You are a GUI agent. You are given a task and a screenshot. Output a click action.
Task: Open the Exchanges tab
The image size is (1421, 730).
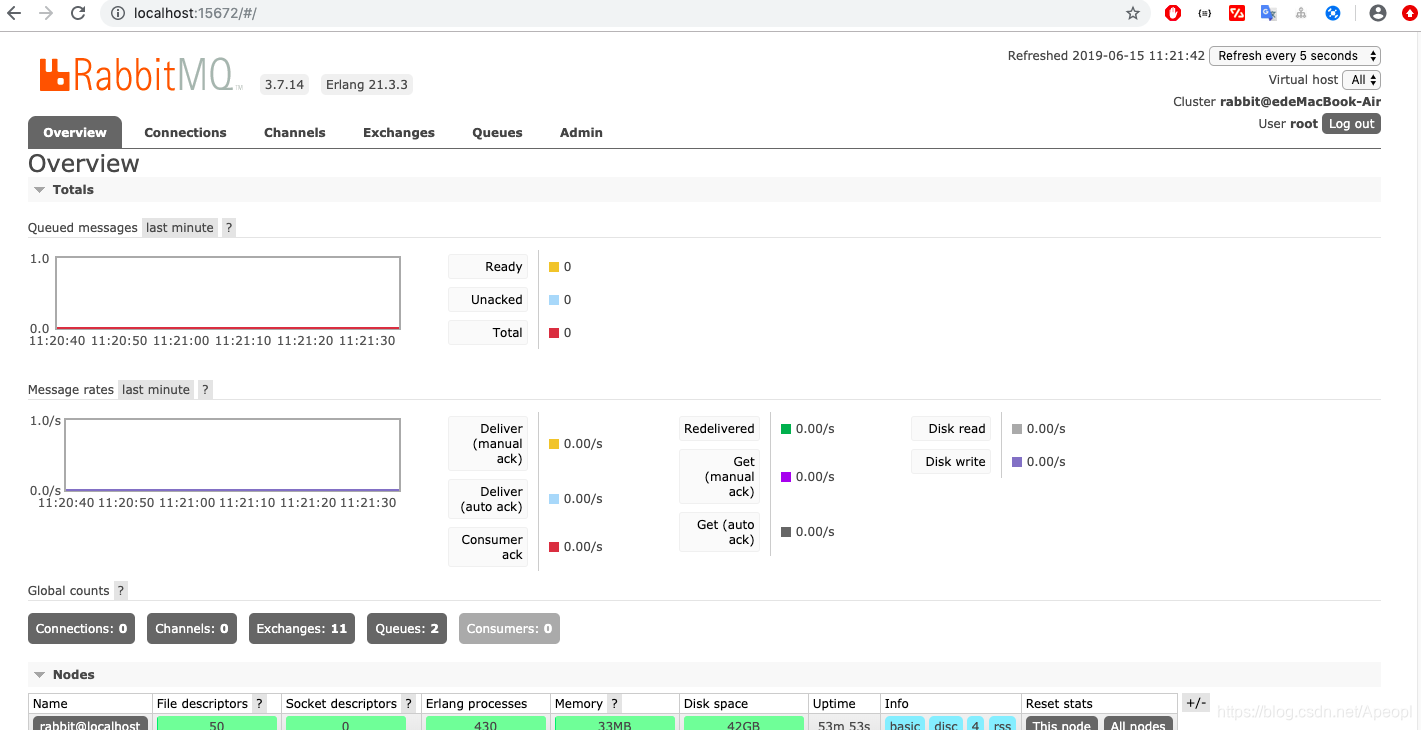pyautogui.click(x=399, y=132)
